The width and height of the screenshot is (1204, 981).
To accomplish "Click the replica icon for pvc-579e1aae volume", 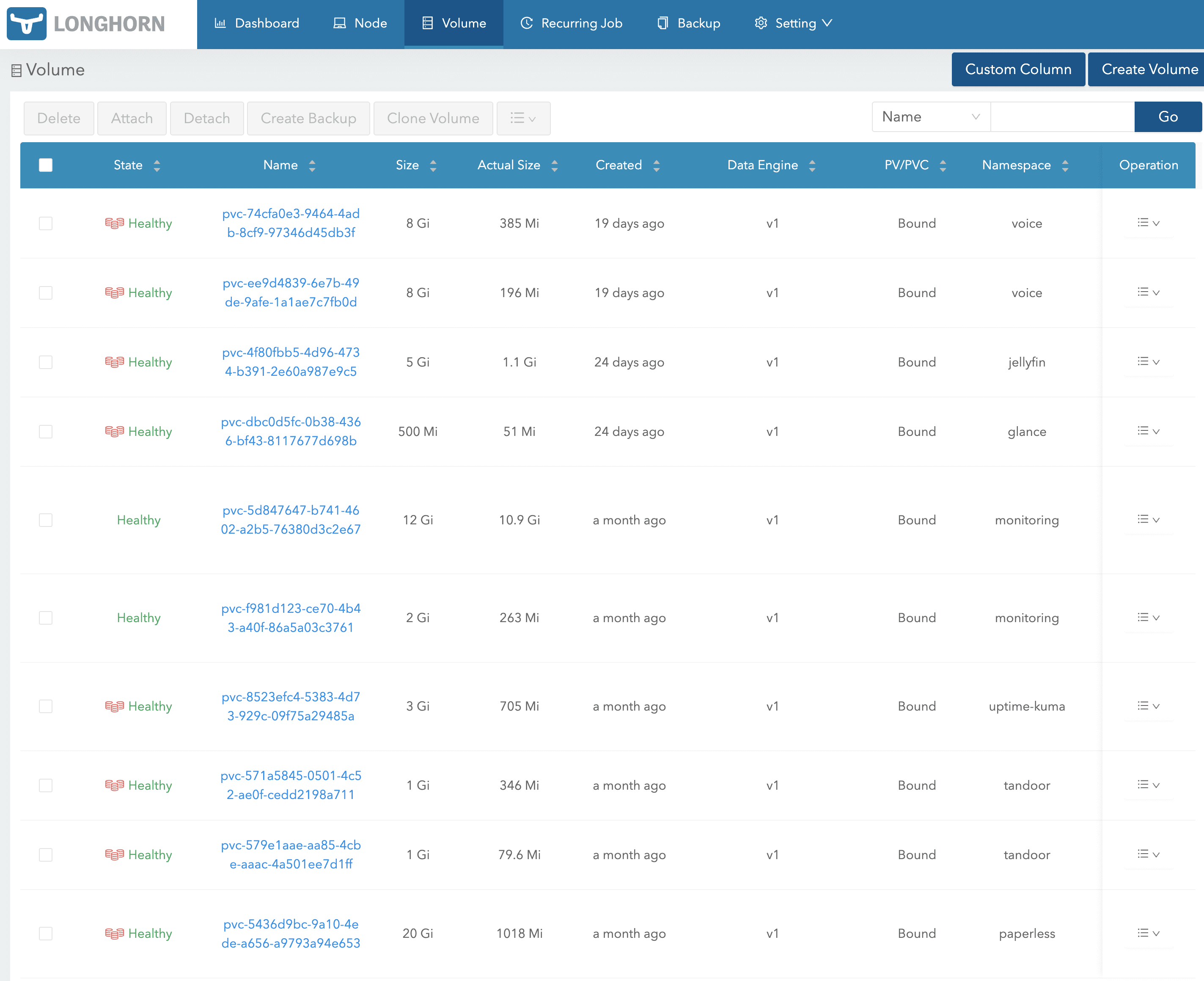I will 114,855.
